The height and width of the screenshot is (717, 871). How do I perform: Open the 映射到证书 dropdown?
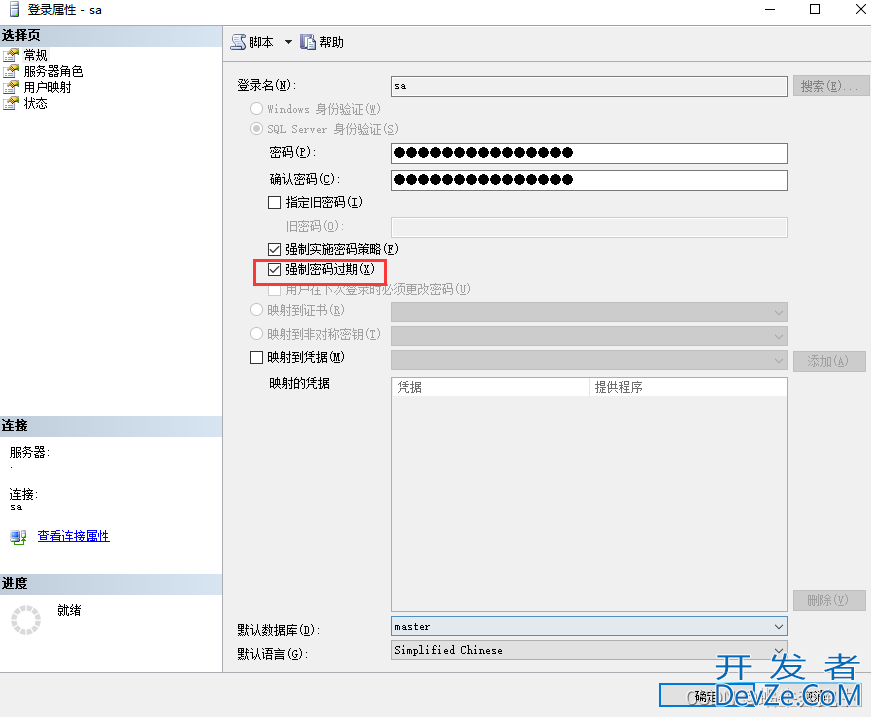click(589, 312)
